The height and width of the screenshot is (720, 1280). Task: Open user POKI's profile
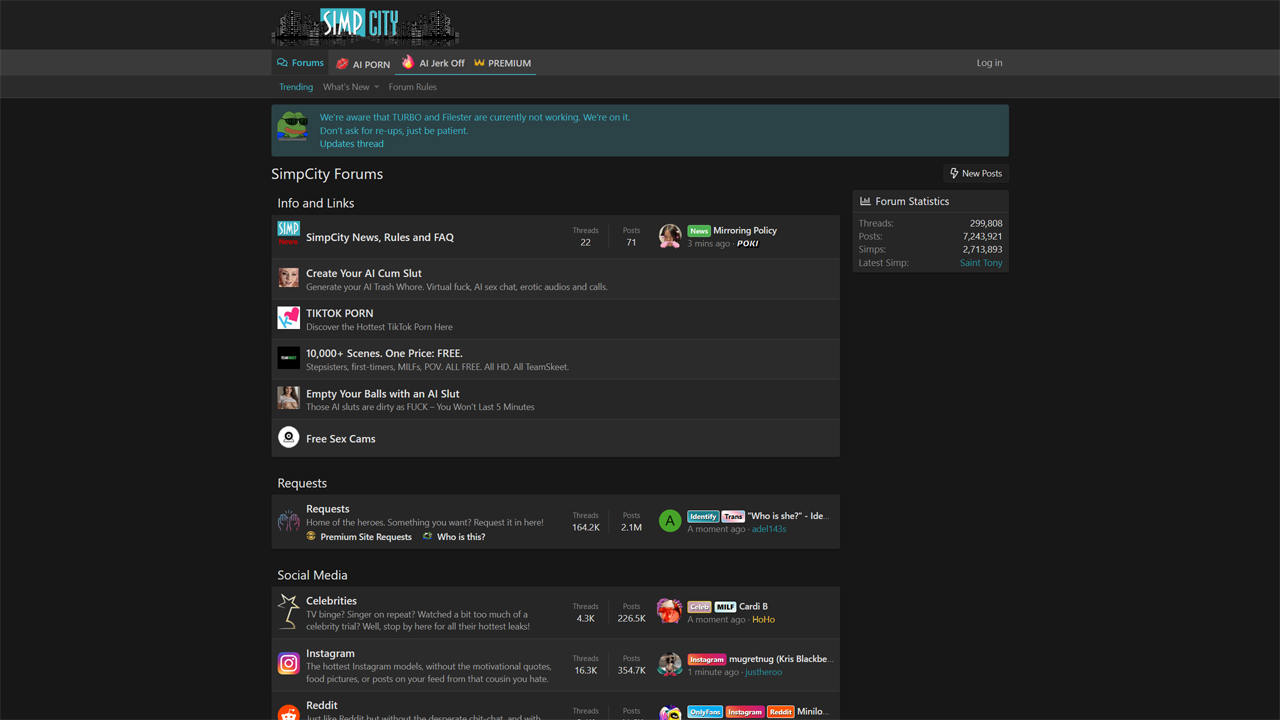coord(747,243)
